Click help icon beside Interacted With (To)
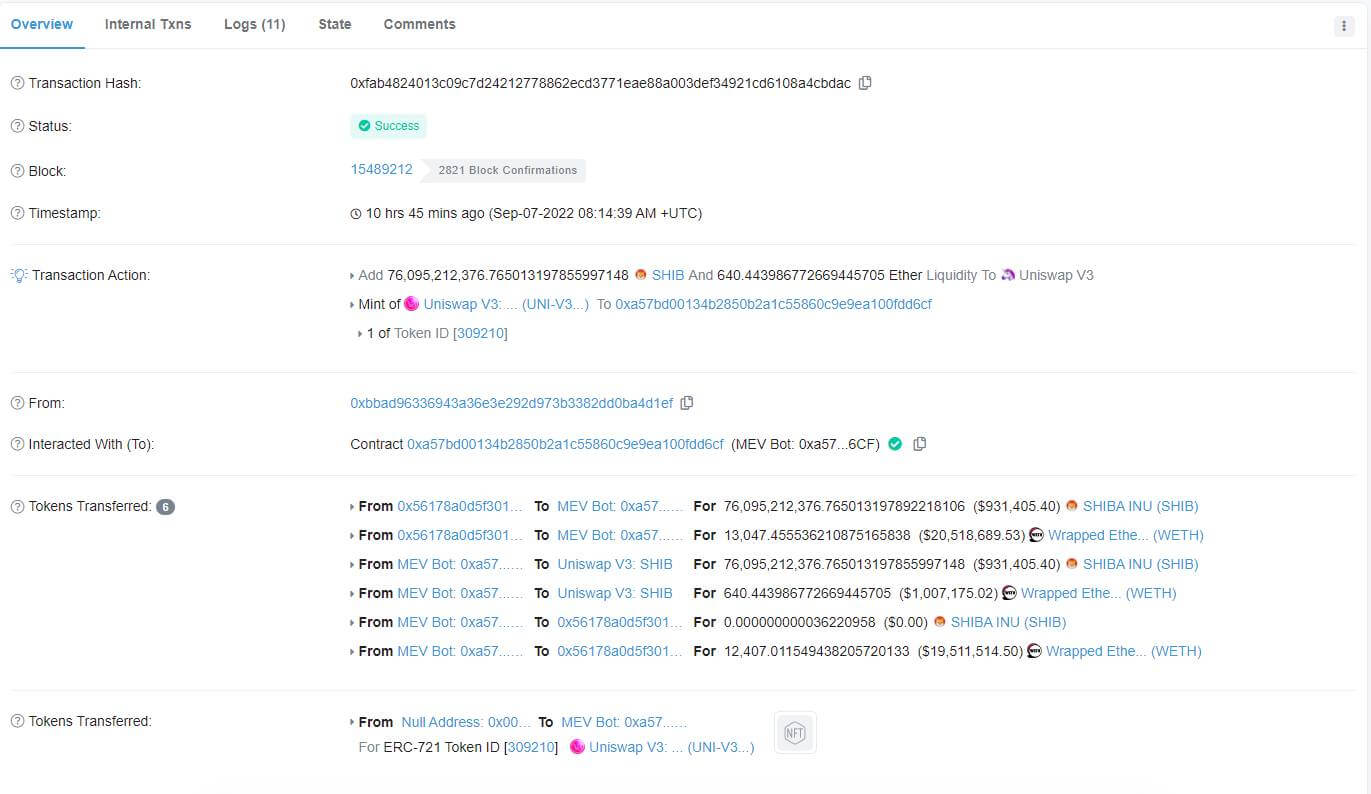This screenshot has width=1371, height=794. 17,444
